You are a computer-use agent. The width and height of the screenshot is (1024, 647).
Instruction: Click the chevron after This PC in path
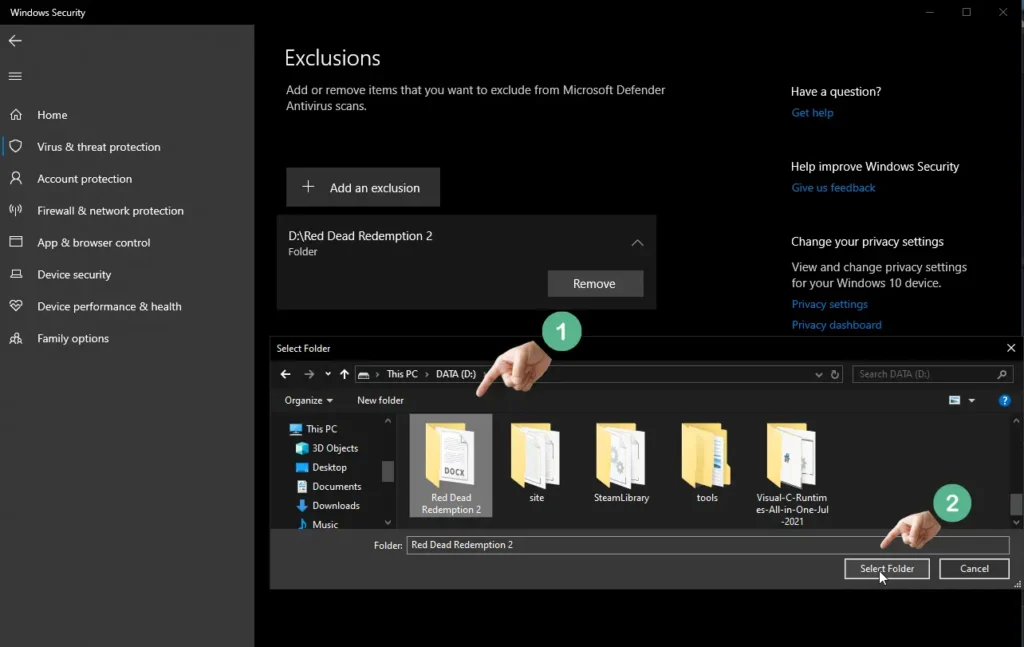point(427,374)
